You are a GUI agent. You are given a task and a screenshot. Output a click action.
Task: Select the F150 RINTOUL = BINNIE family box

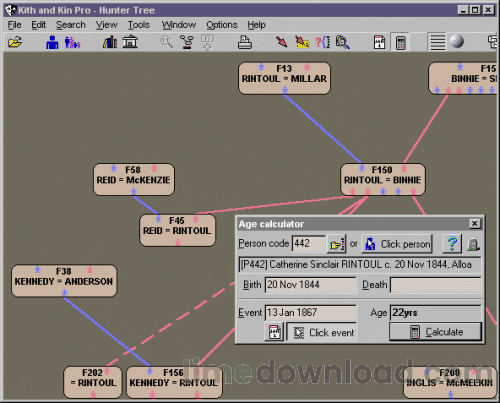(383, 179)
